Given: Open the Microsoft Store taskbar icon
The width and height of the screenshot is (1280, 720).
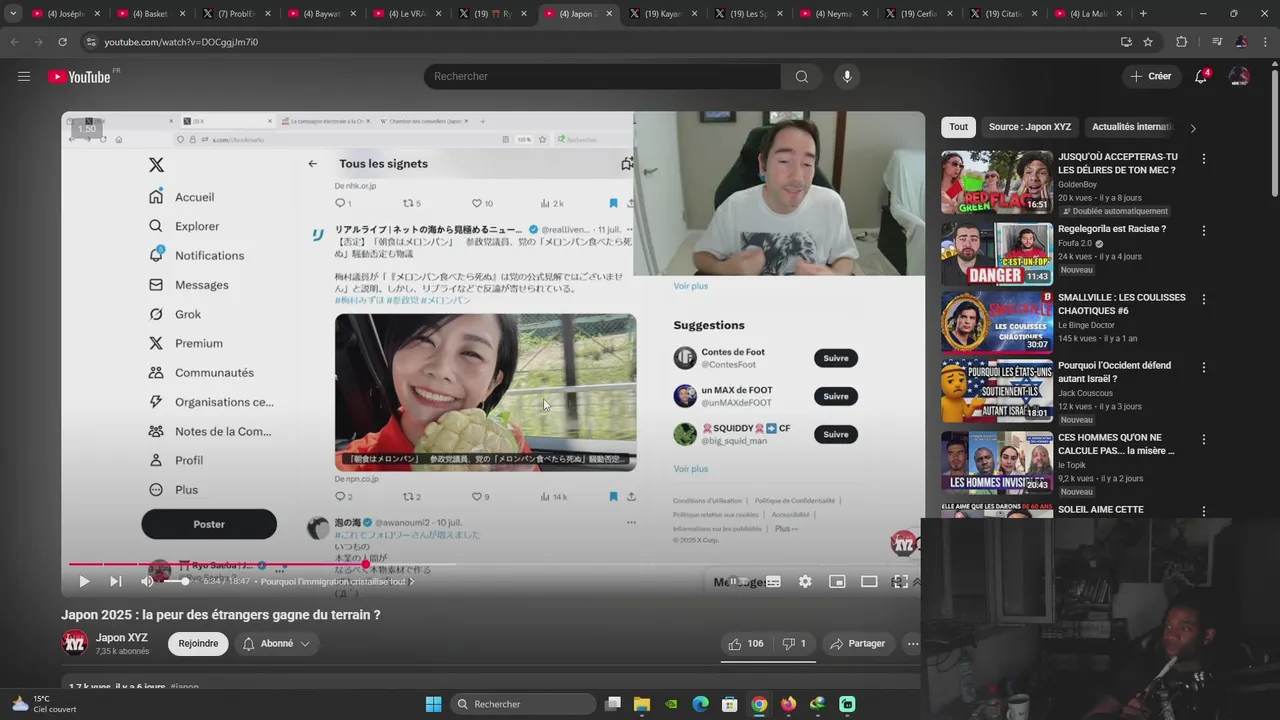Looking at the screenshot, I should point(730,704).
